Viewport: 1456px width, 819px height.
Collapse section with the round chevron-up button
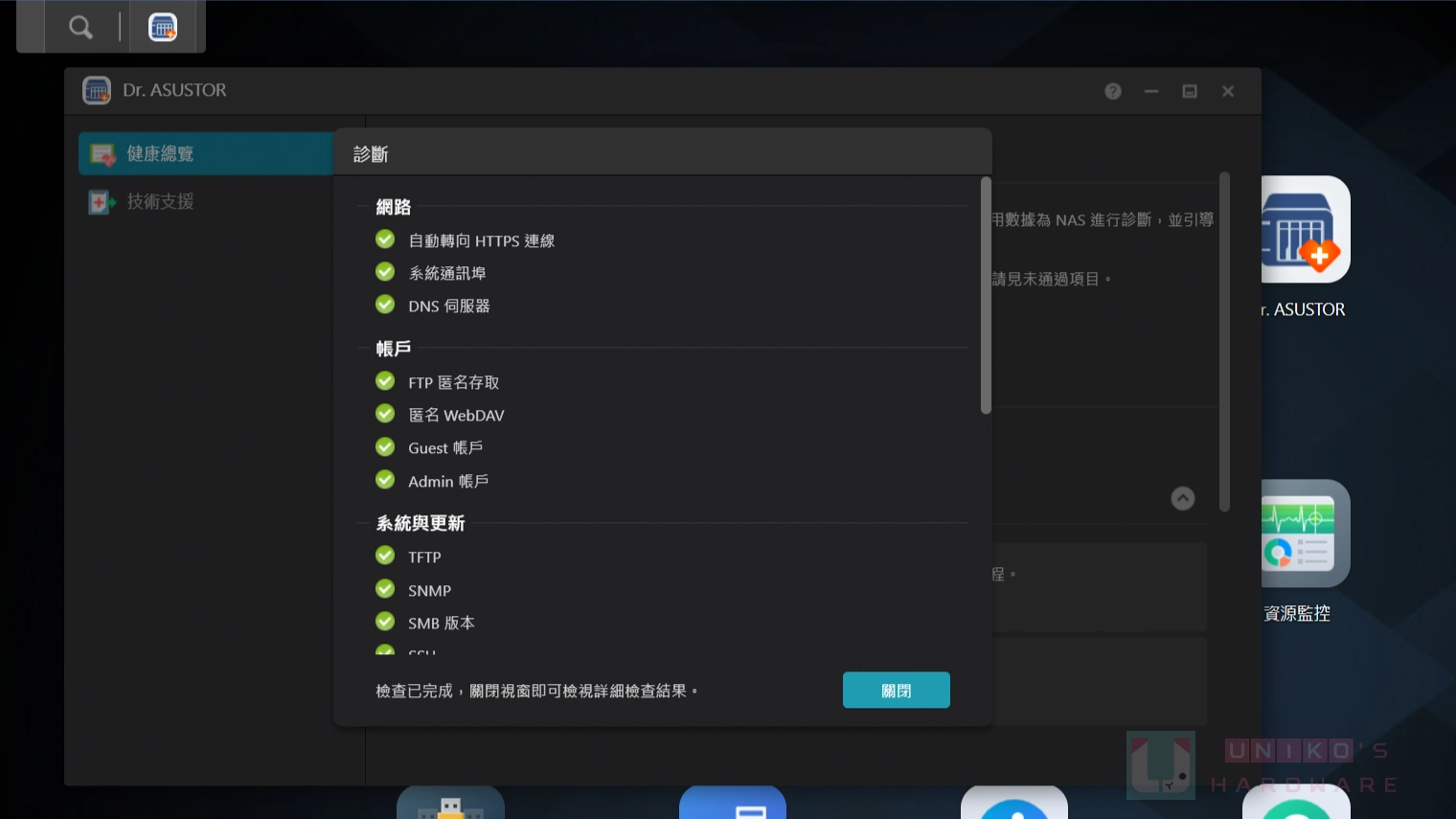[1183, 498]
